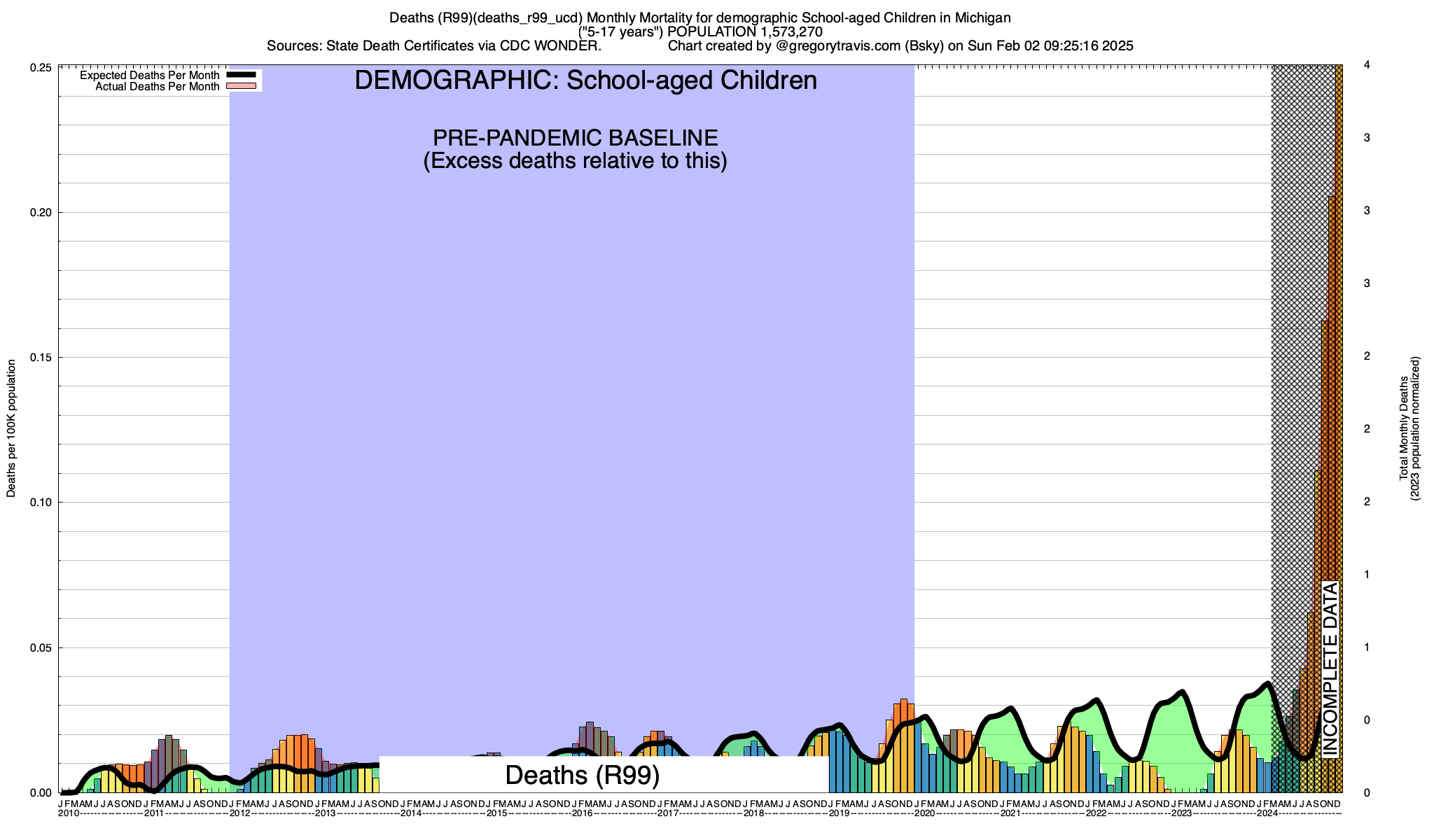This screenshot has height=840, width=1434.
Task: Click the black Expected Deaths legend line sample
Action: tap(242, 75)
